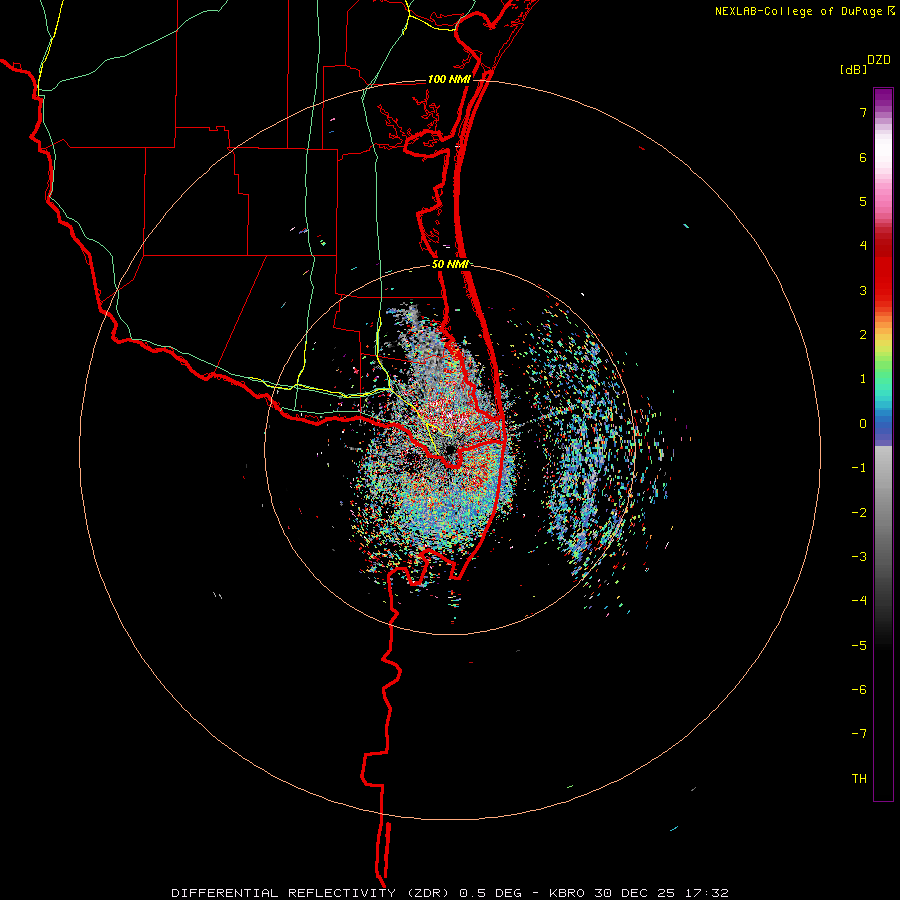Click the -1 value on the color scale
Screen dimensions: 900x900
point(859,468)
